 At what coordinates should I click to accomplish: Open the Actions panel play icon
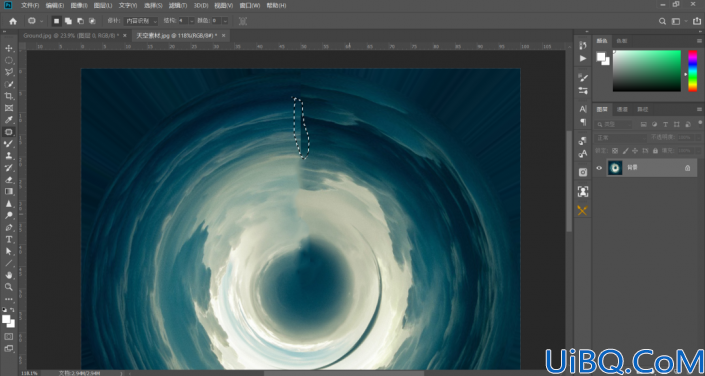tap(583, 58)
